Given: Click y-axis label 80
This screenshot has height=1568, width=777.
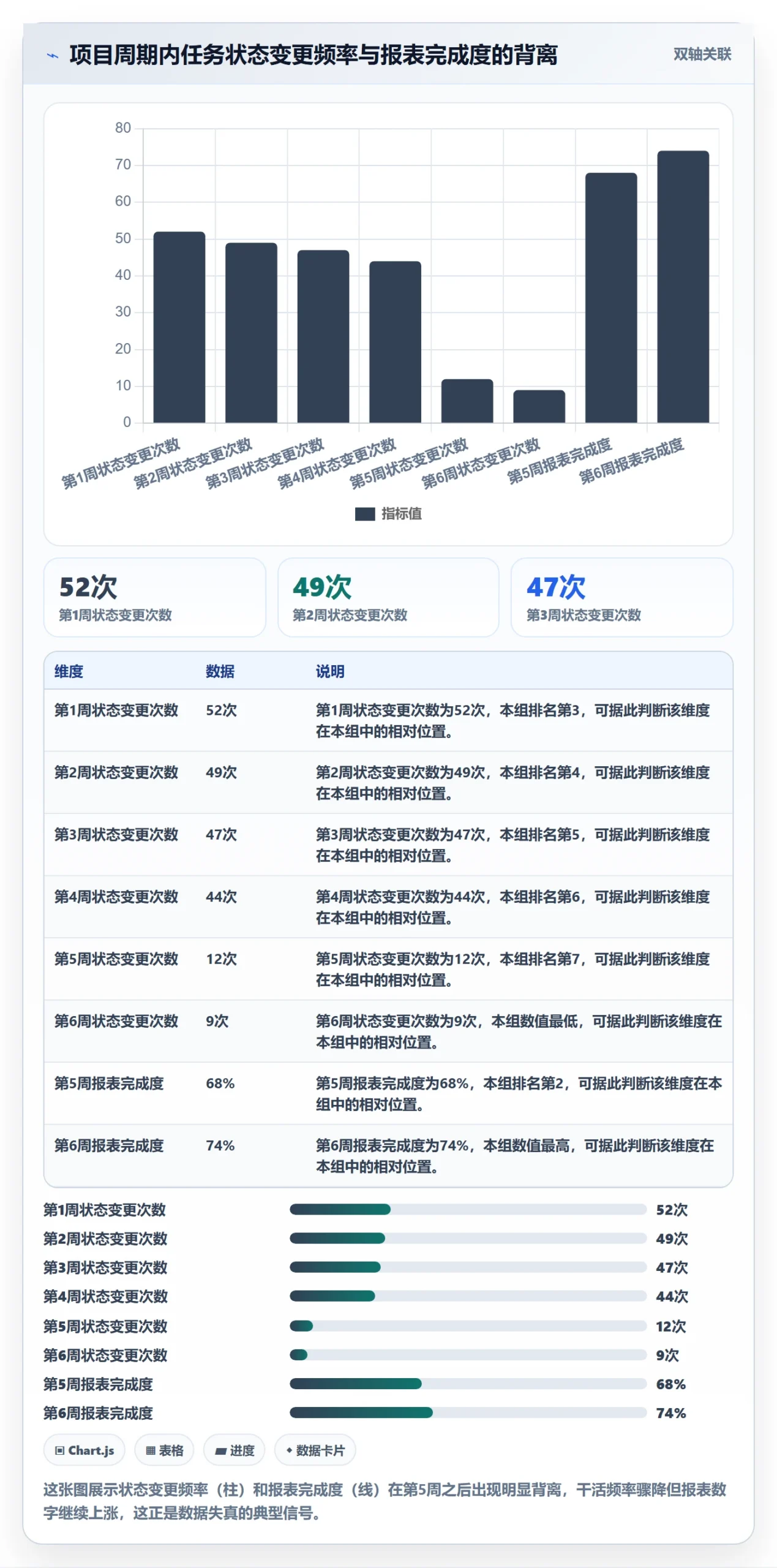Looking at the screenshot, I should tap(122, 128).
